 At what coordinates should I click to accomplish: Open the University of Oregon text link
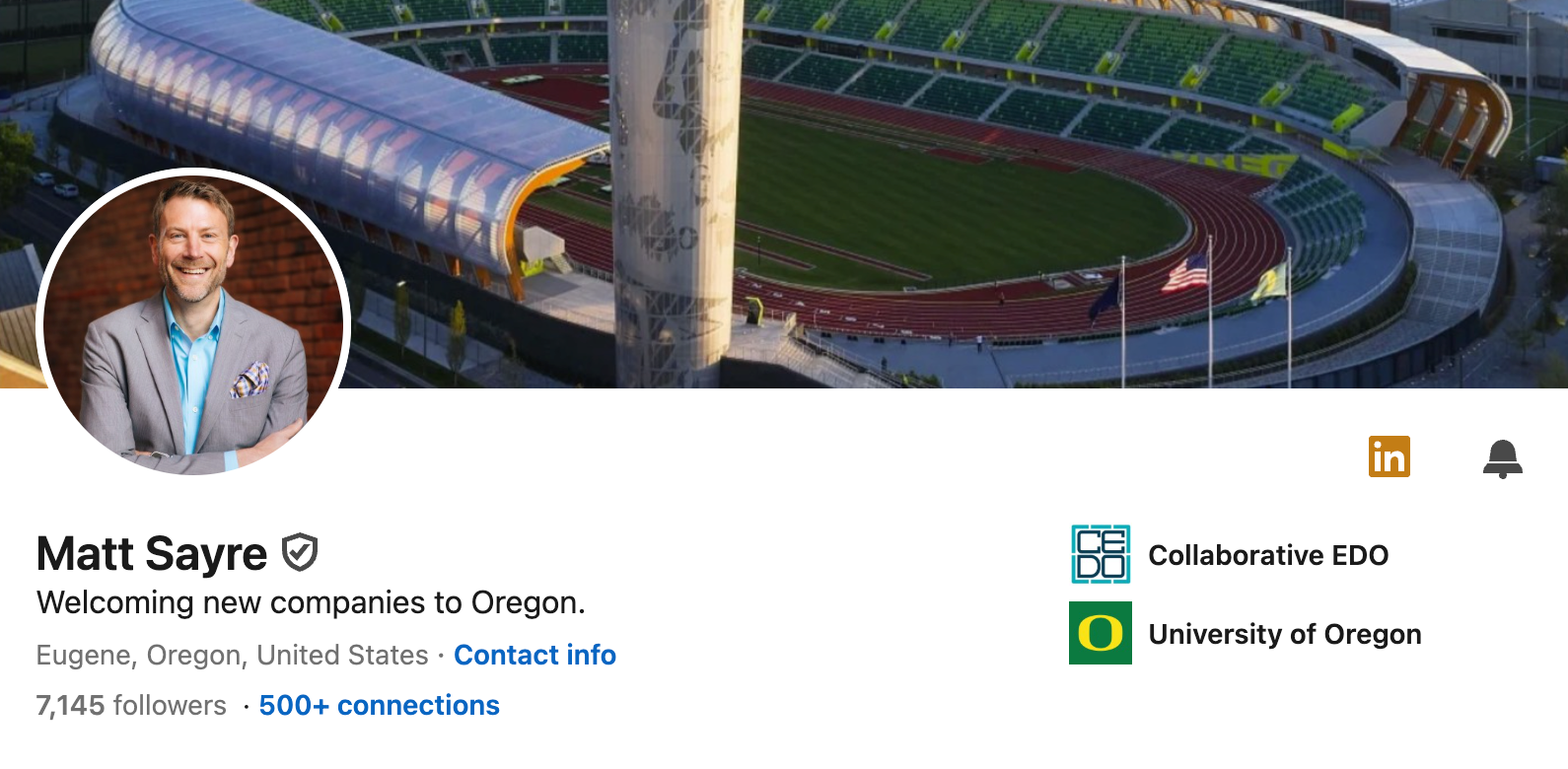(1284, 634)
